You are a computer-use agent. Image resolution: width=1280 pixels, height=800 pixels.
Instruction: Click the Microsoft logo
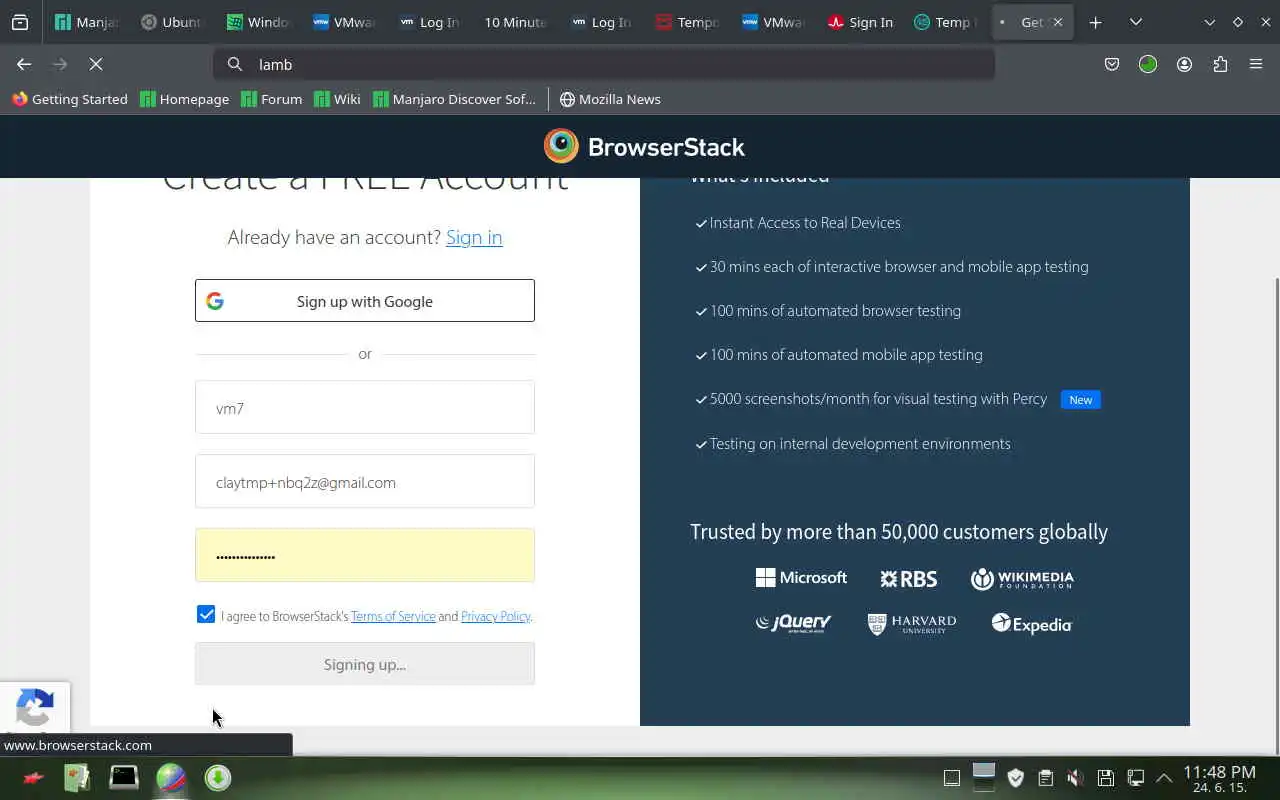point(801,578)
